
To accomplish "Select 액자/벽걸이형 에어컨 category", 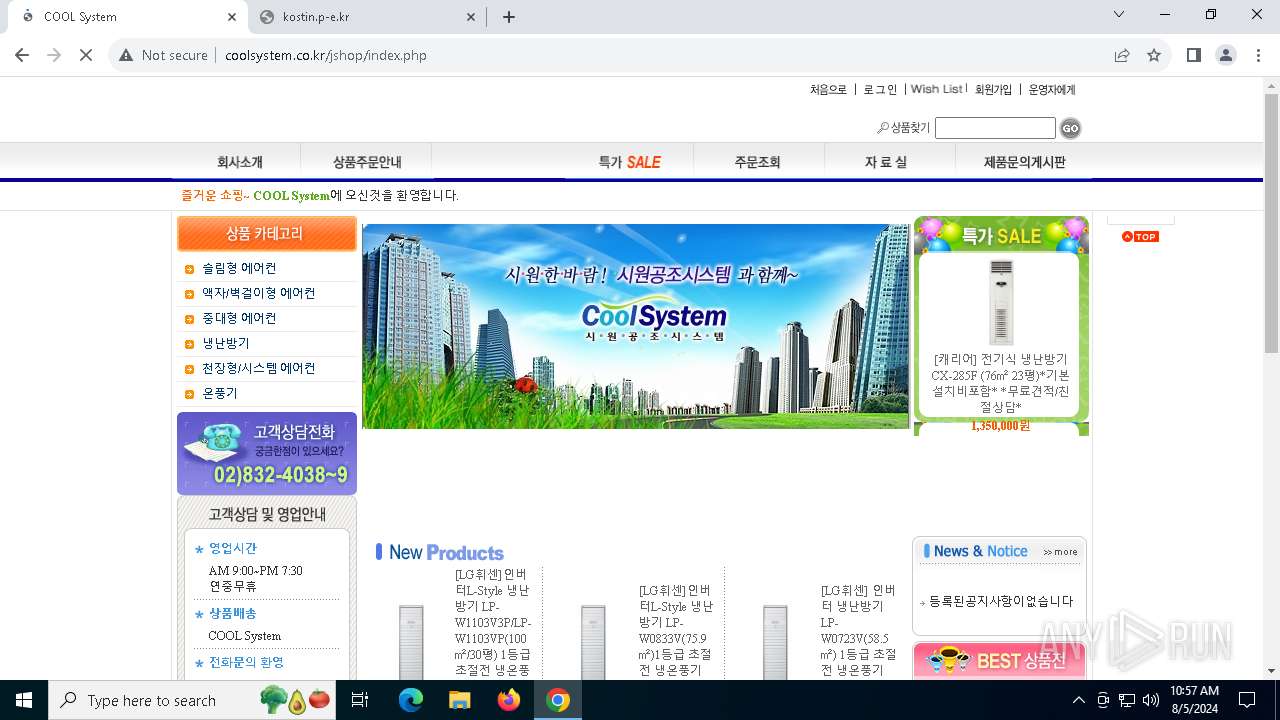I will (258, 293).
